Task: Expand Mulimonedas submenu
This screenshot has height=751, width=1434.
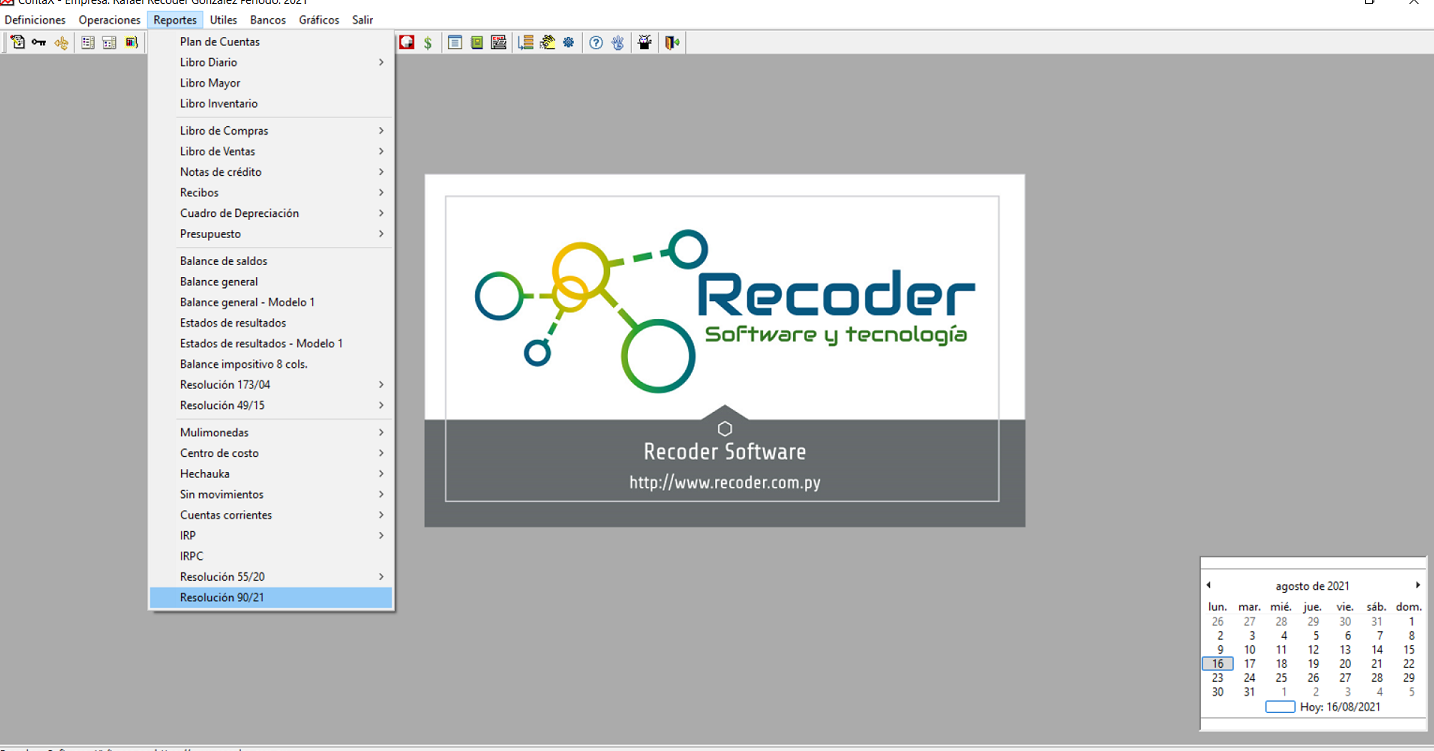Action: coord(271,433)
